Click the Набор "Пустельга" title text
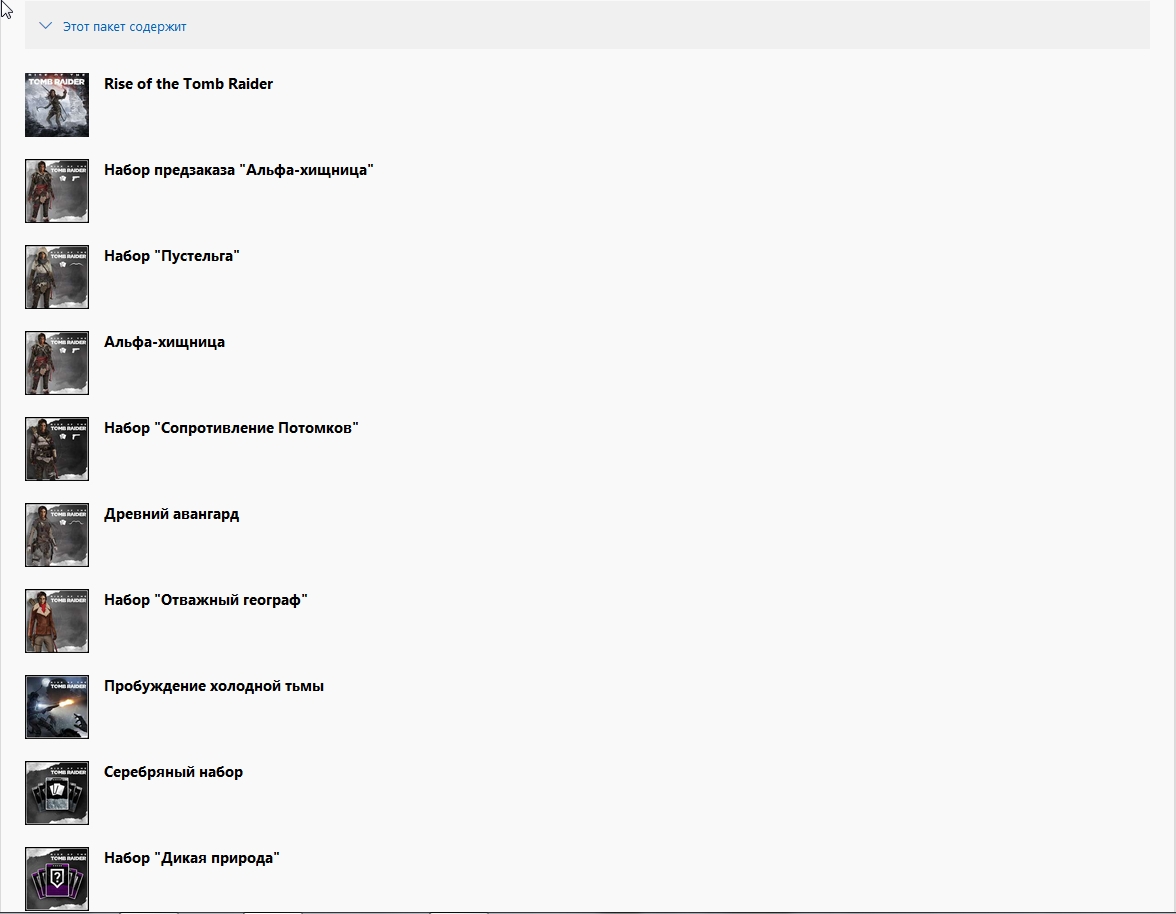 click(x=171, y=256)
